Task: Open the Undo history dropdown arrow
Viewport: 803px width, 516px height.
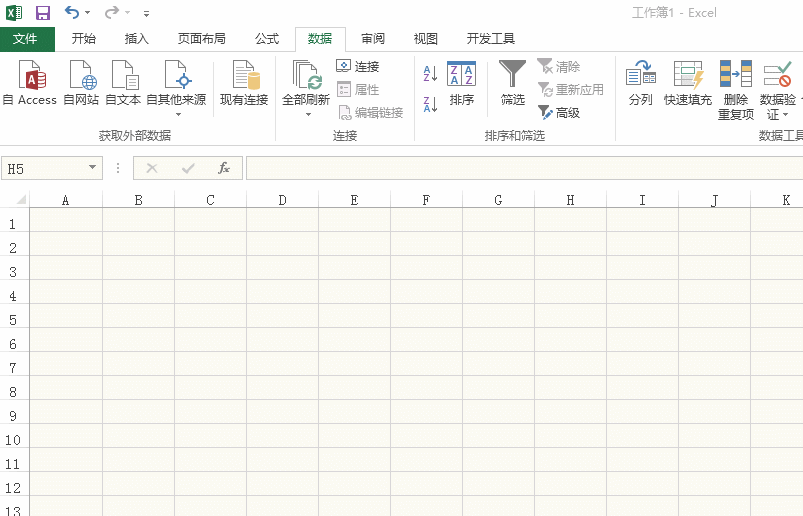Action: tap(88, 13)
